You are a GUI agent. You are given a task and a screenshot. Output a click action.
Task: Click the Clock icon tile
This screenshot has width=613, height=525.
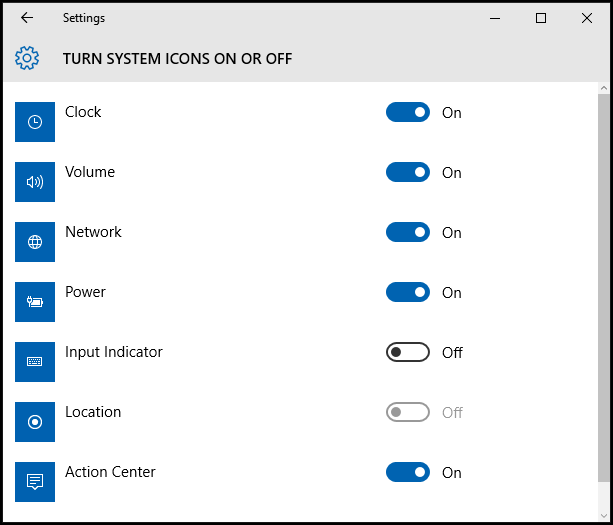pyautogui.click(x=35, y=122)
